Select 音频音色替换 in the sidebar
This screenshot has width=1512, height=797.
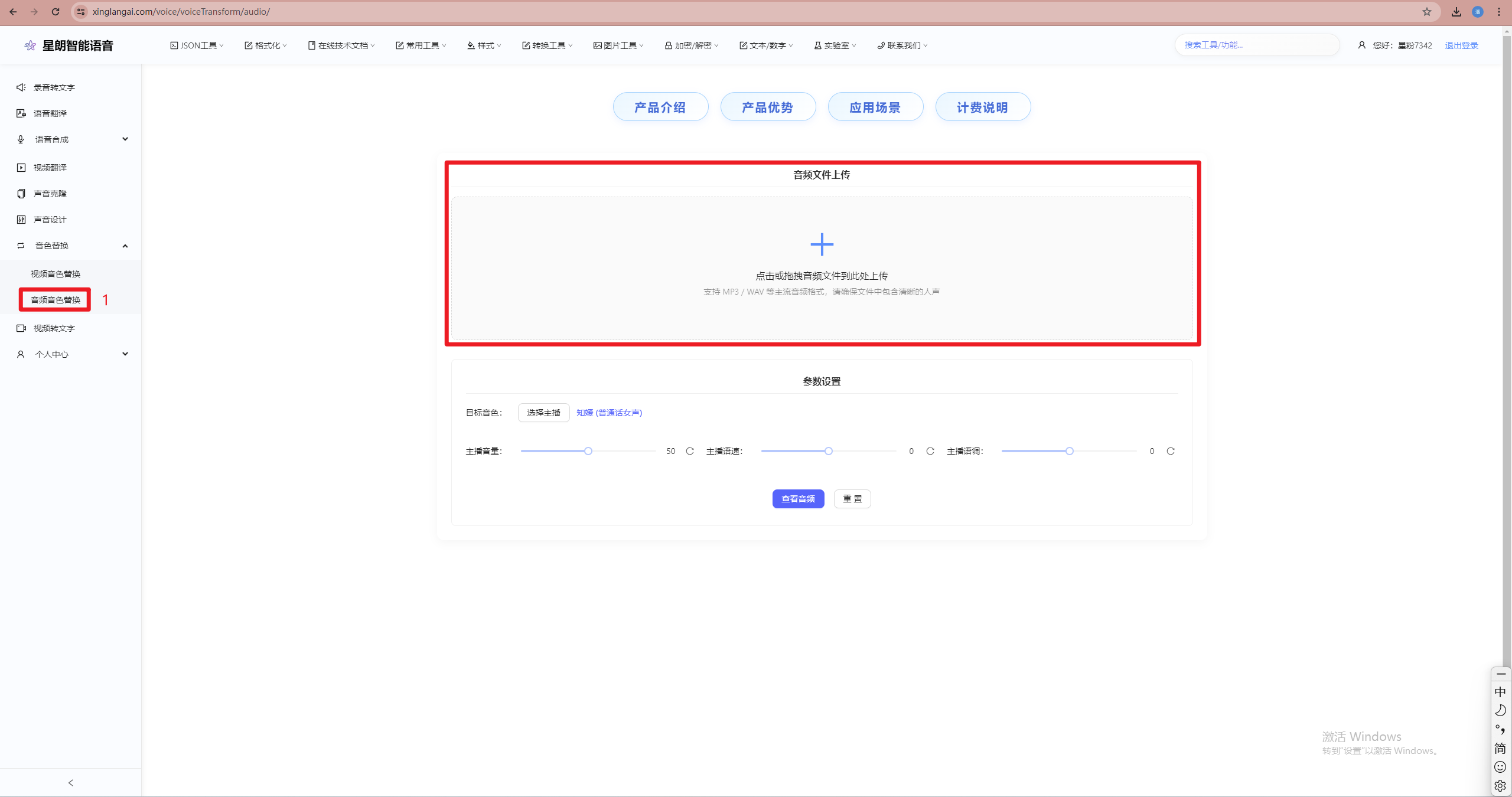[56, 300]
